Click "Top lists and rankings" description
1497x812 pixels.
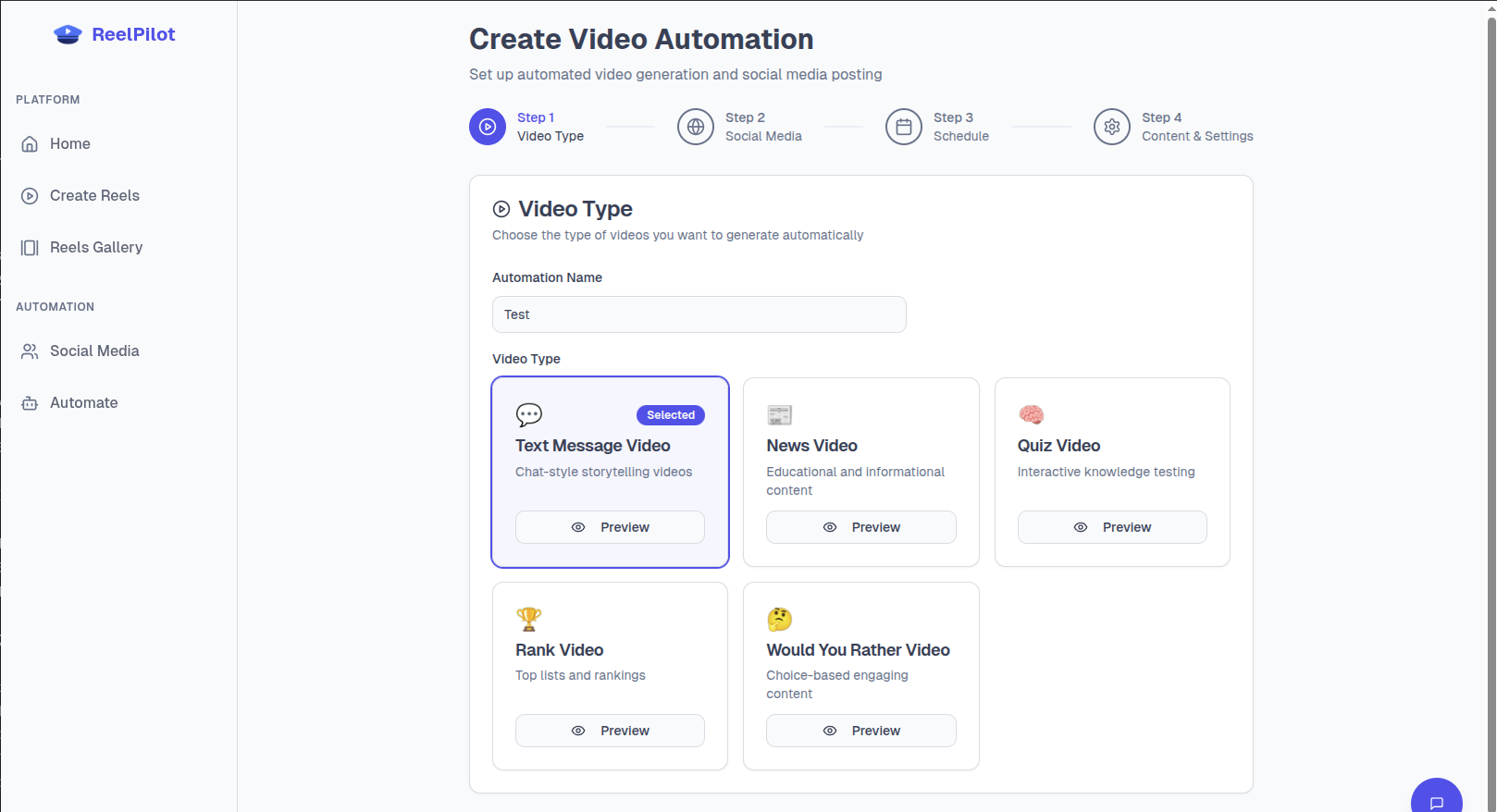pos(580,675)
